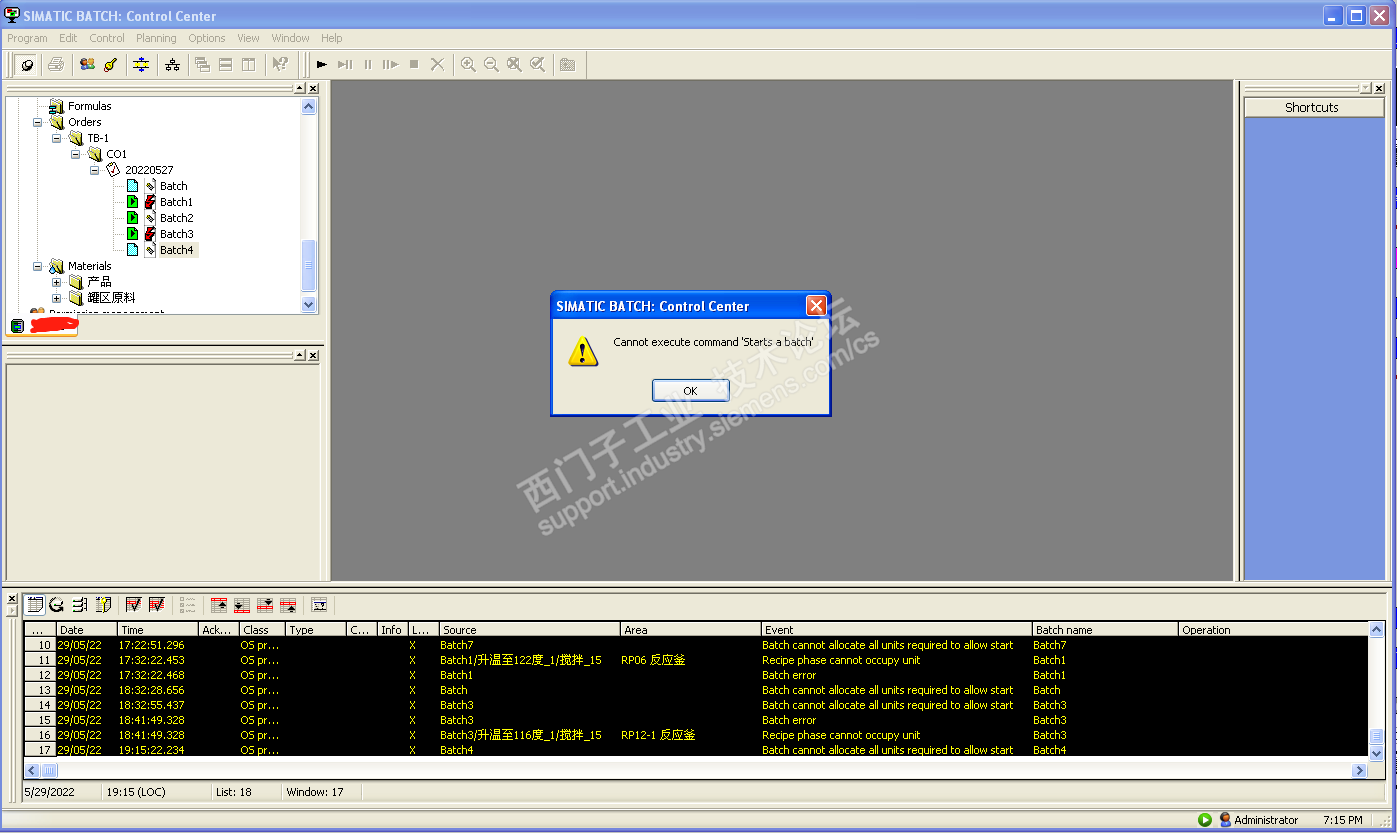Click the first red check mark acknowledge icon
Viewport: 1397px width, 833px height.
pos(133,605)
